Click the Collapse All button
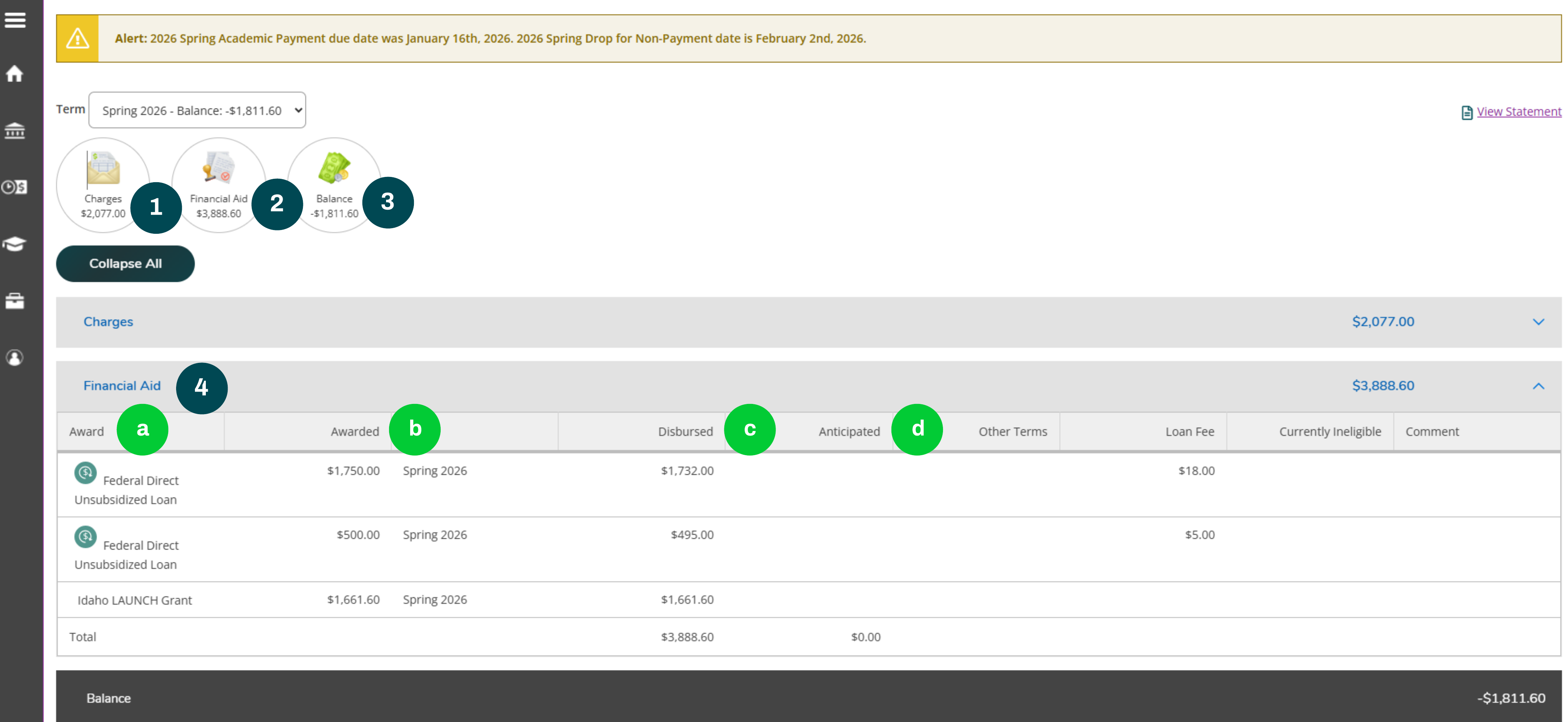 (x=125, y=264)
